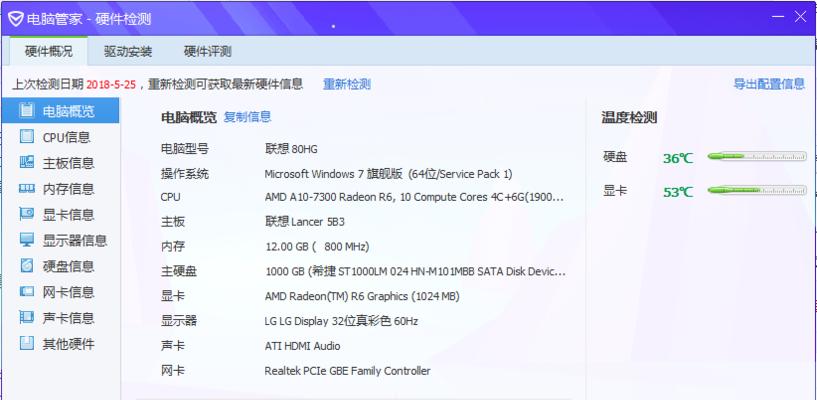This screenshot has height=400, width=817.
Task: Click the 电脑管家 shield logo icon
Action: click(16, 19)
